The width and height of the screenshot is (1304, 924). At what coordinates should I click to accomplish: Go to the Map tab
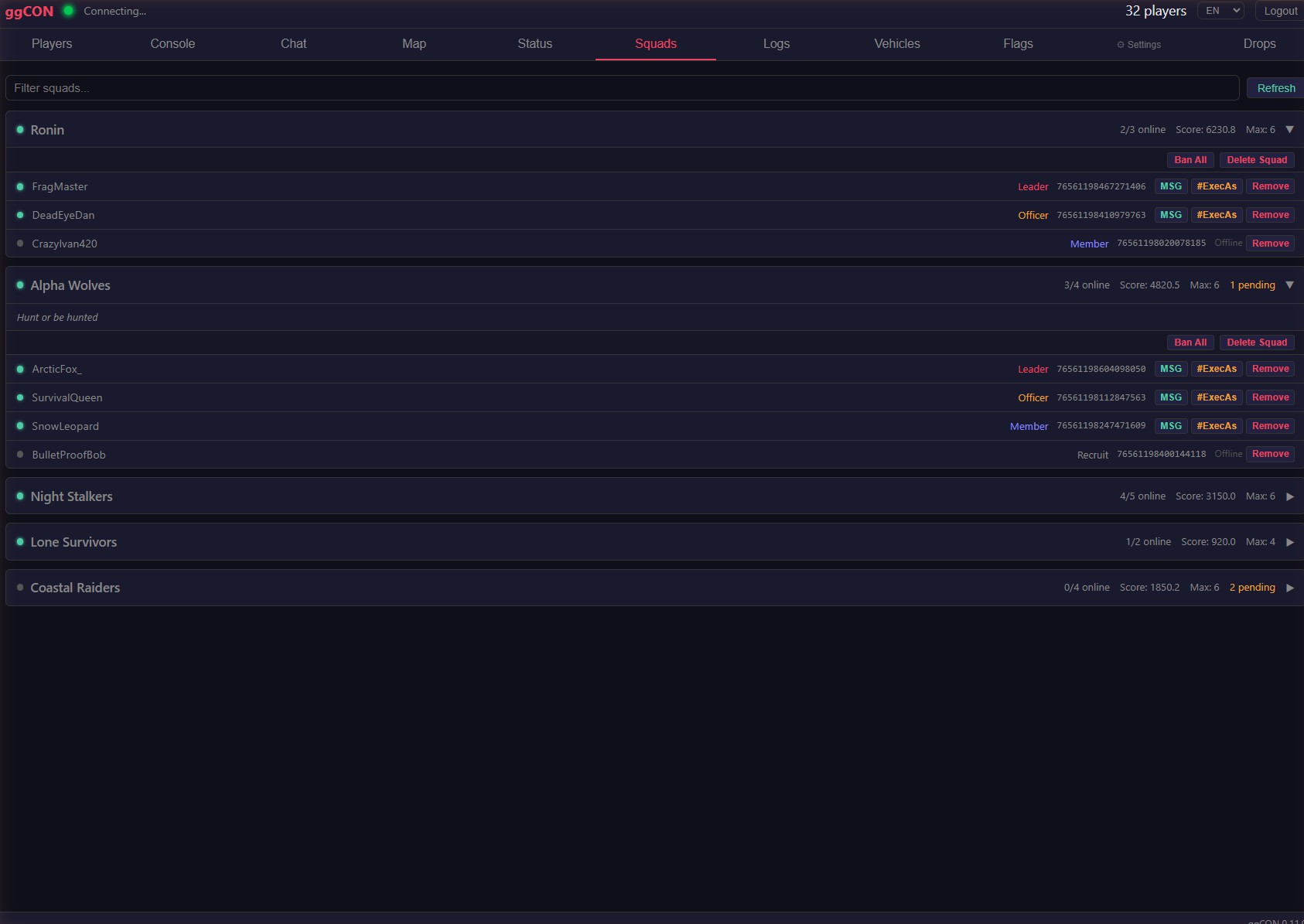[414, 44]
